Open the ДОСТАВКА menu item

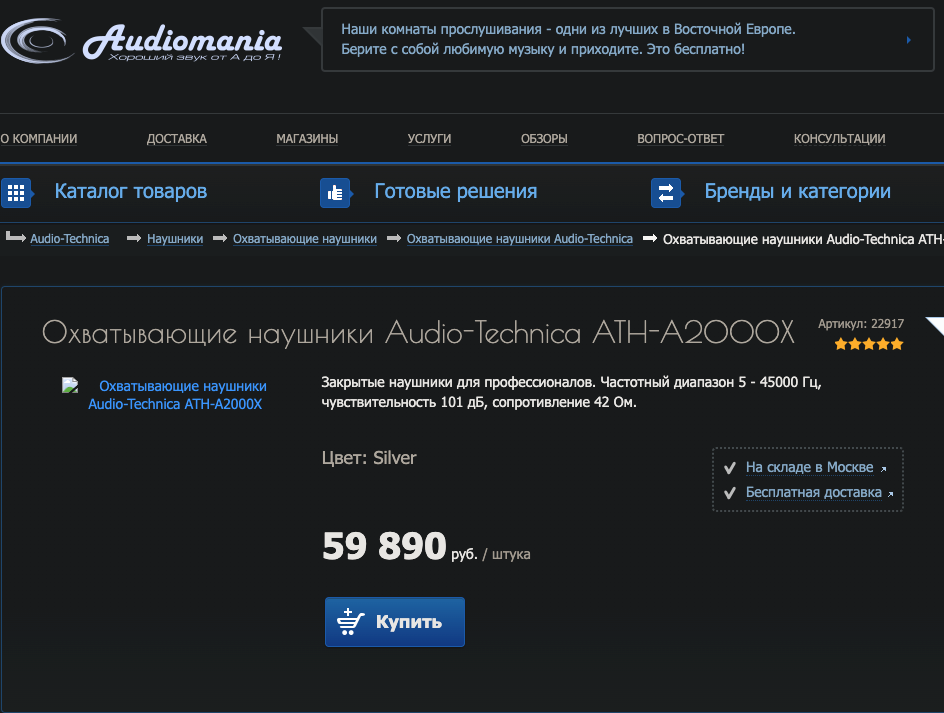pos(176,139)
